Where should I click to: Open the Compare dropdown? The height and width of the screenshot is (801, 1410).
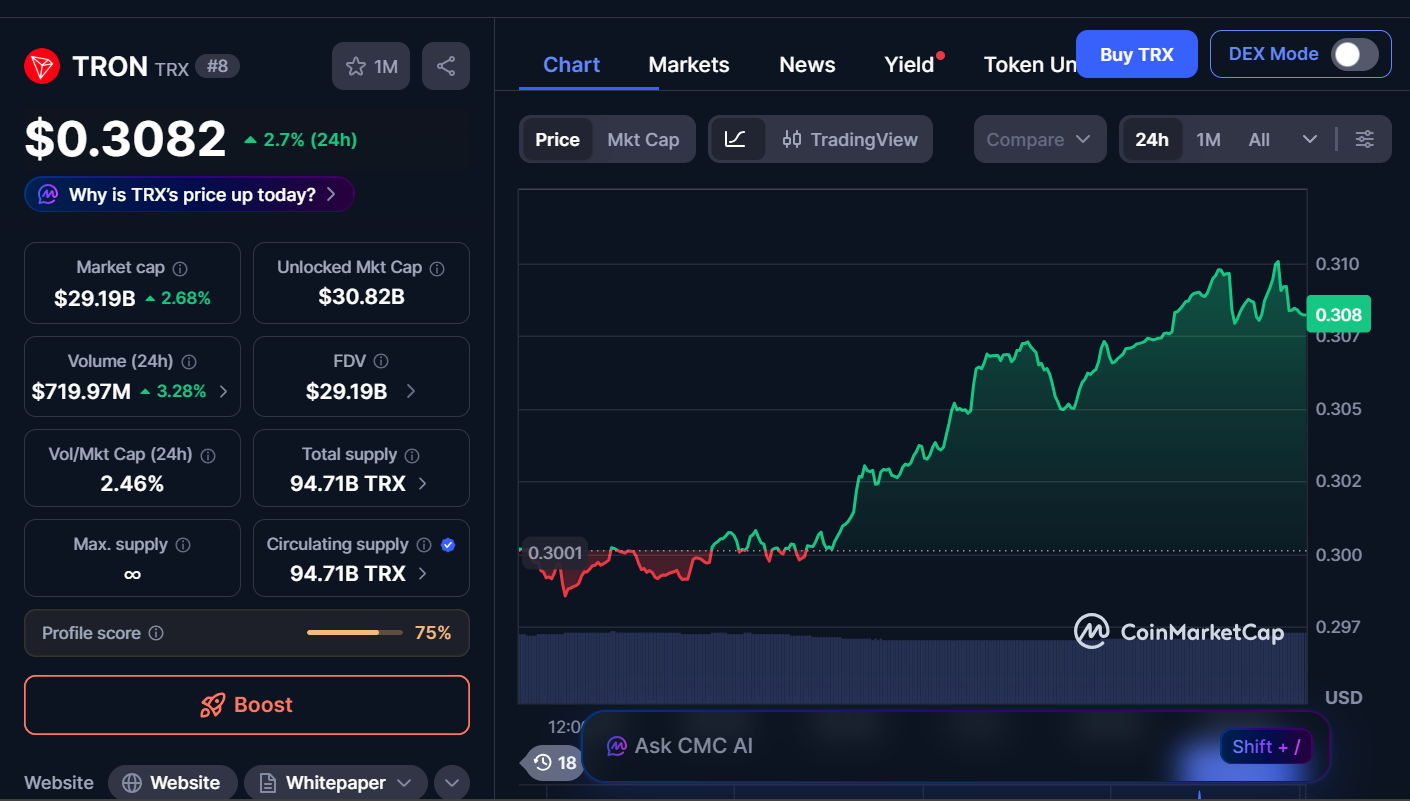click(1039, 139)
